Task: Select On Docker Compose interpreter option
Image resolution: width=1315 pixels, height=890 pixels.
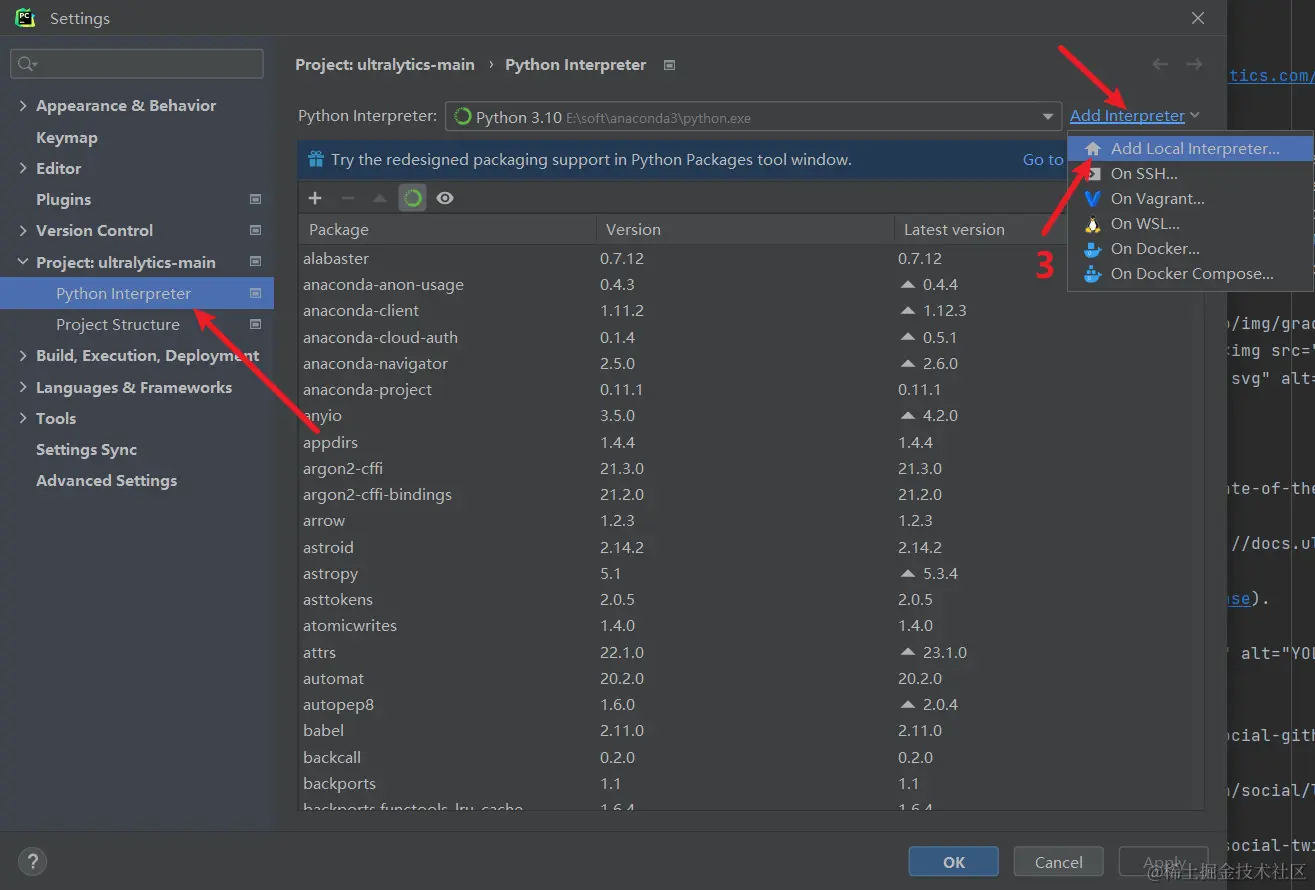Action: pos(1190,273)
